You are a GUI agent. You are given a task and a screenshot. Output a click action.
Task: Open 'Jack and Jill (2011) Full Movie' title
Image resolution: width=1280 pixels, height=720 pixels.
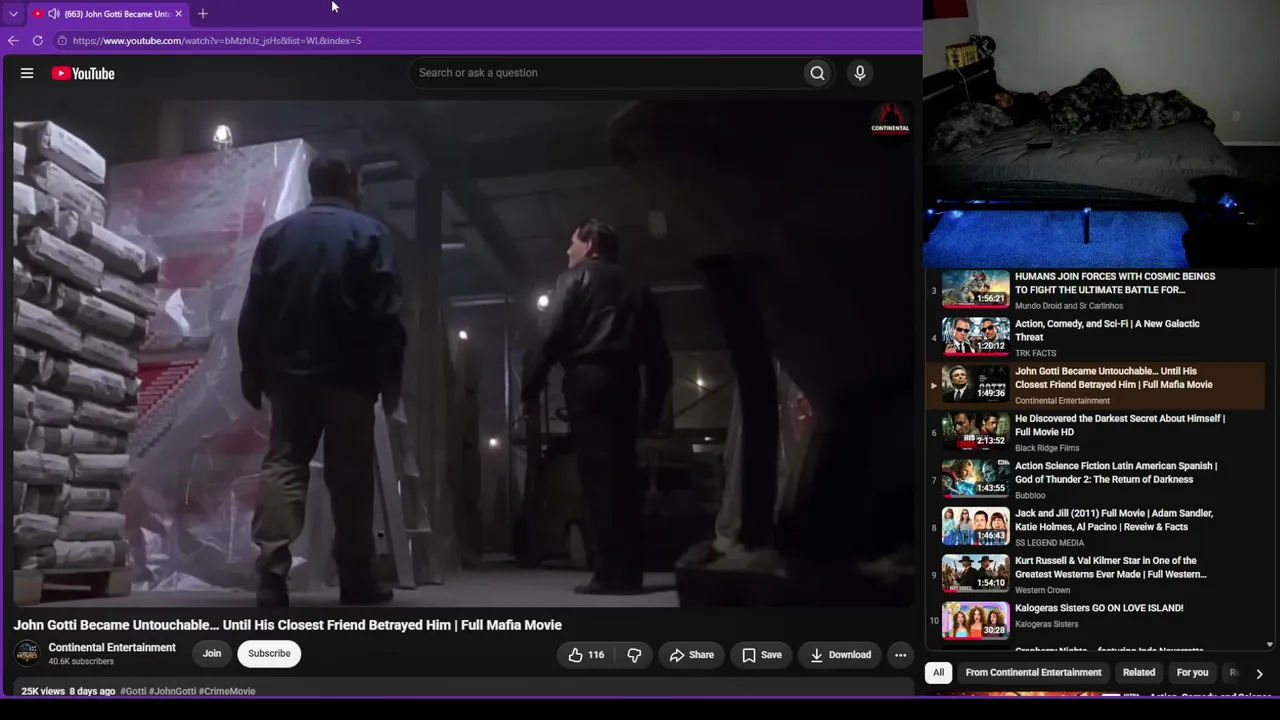click(x=1114, y=520)
